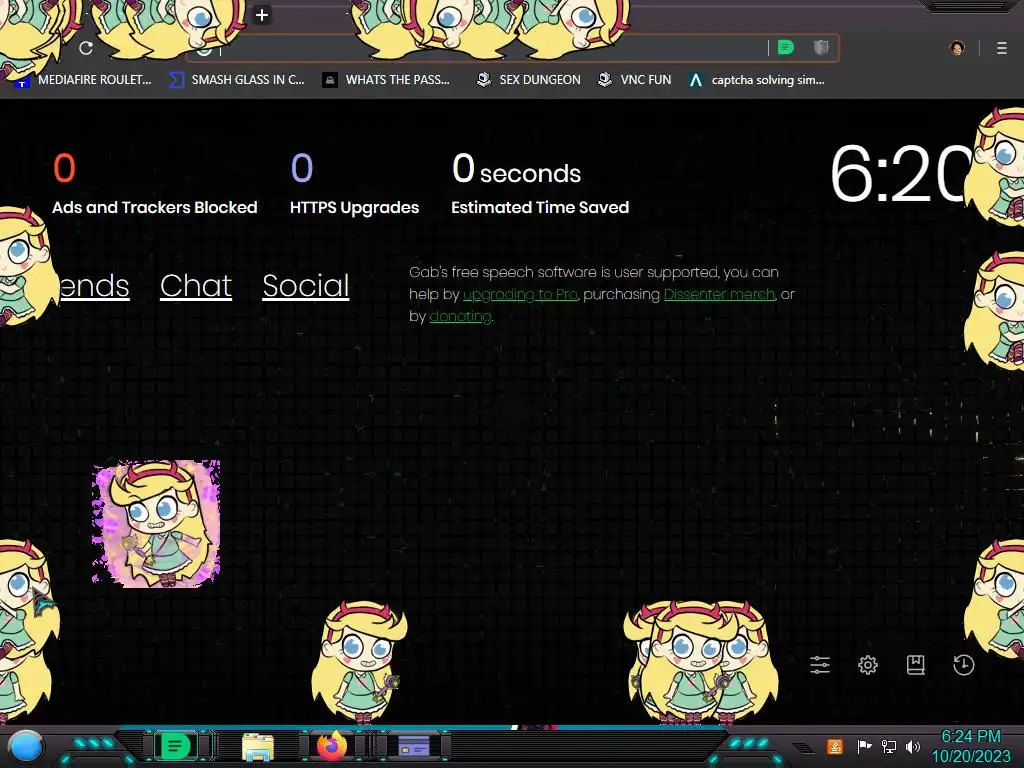The width and height of the screenshot is (1024, 768).
Task: Follow the donating link
Action: point(460,317)
